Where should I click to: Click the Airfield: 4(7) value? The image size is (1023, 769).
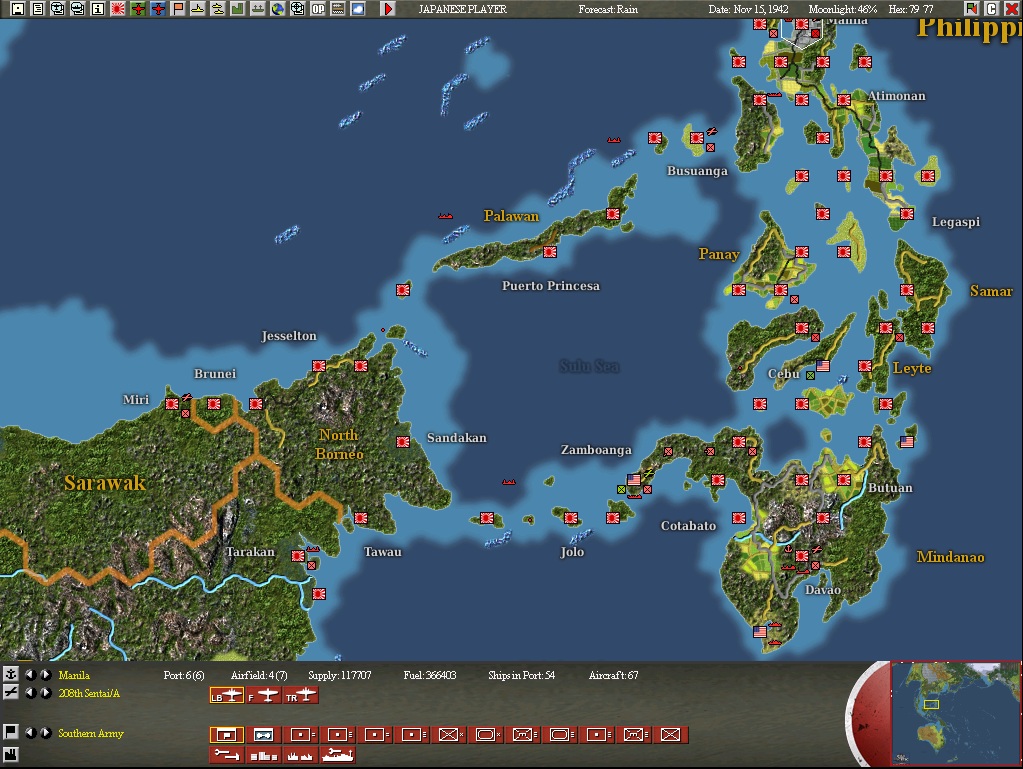click(258, 675)
